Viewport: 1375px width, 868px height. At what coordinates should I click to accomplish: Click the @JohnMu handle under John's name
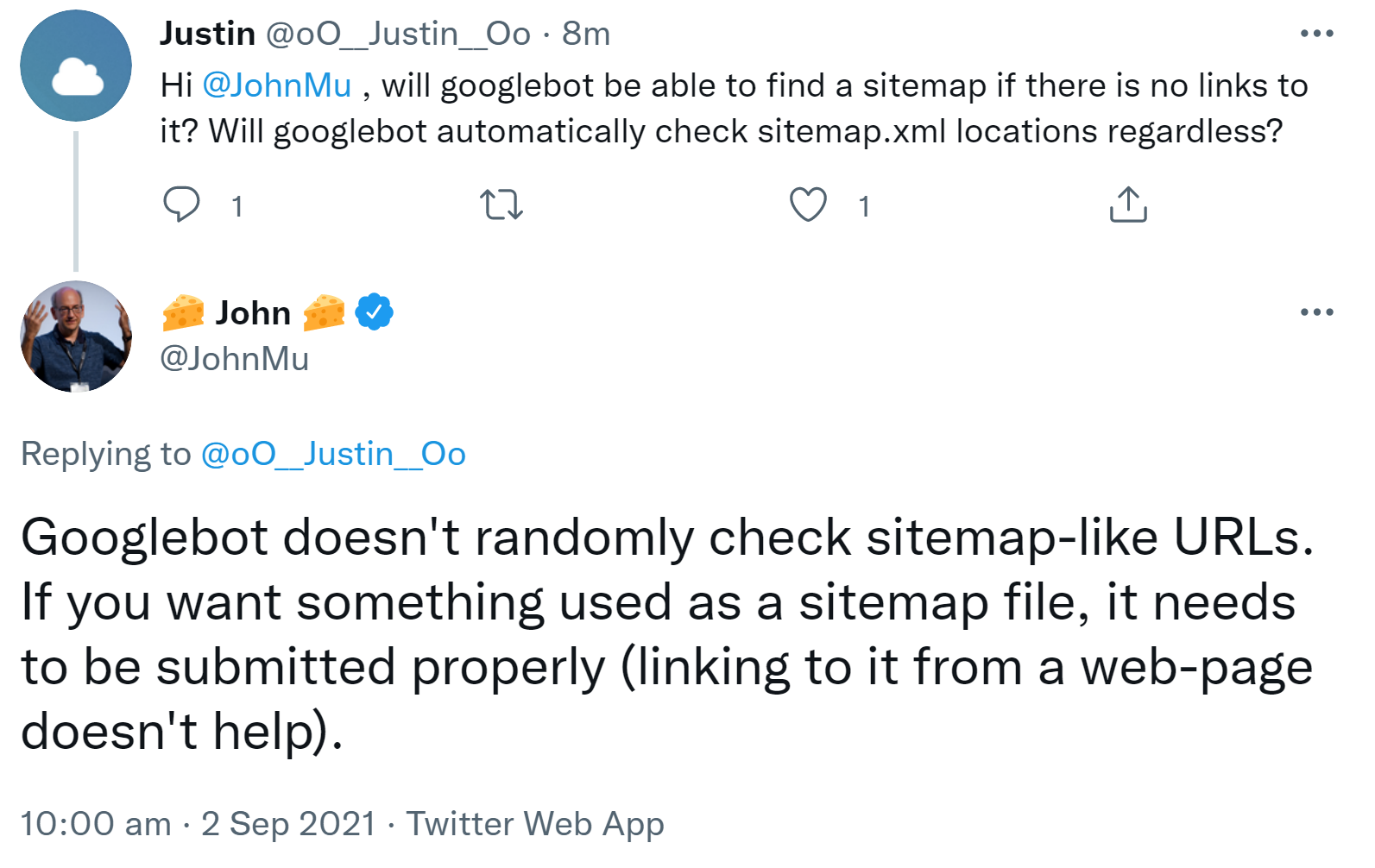[234, 359]
